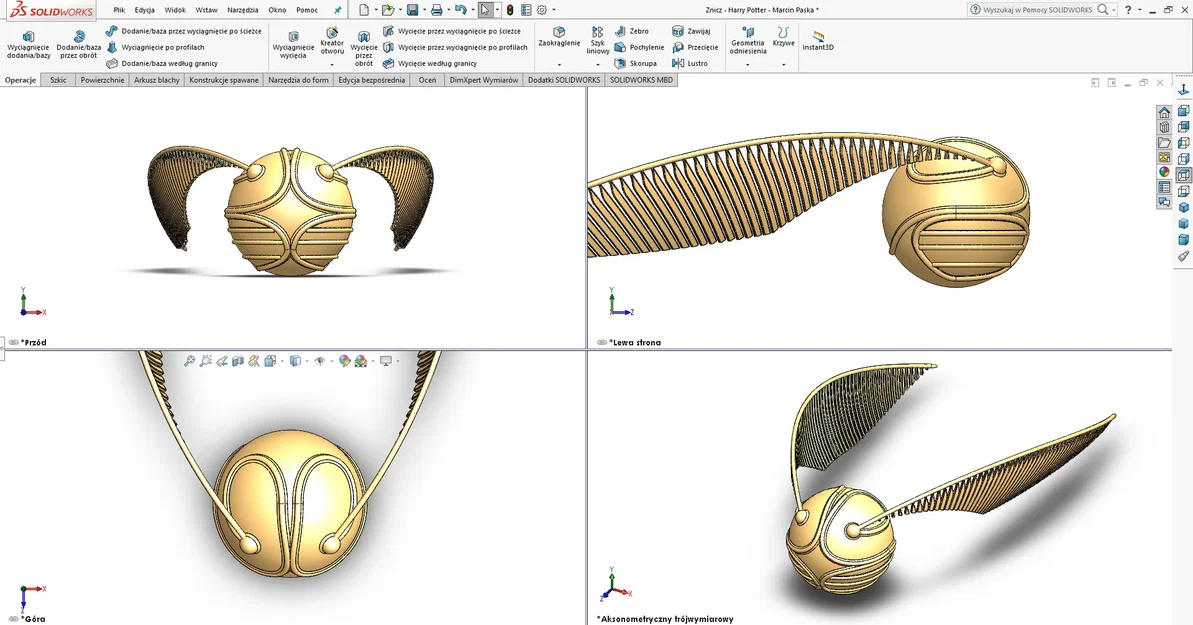Toggle Hide/Show Items eye dropdown
1193x625 pixels.
331,363
